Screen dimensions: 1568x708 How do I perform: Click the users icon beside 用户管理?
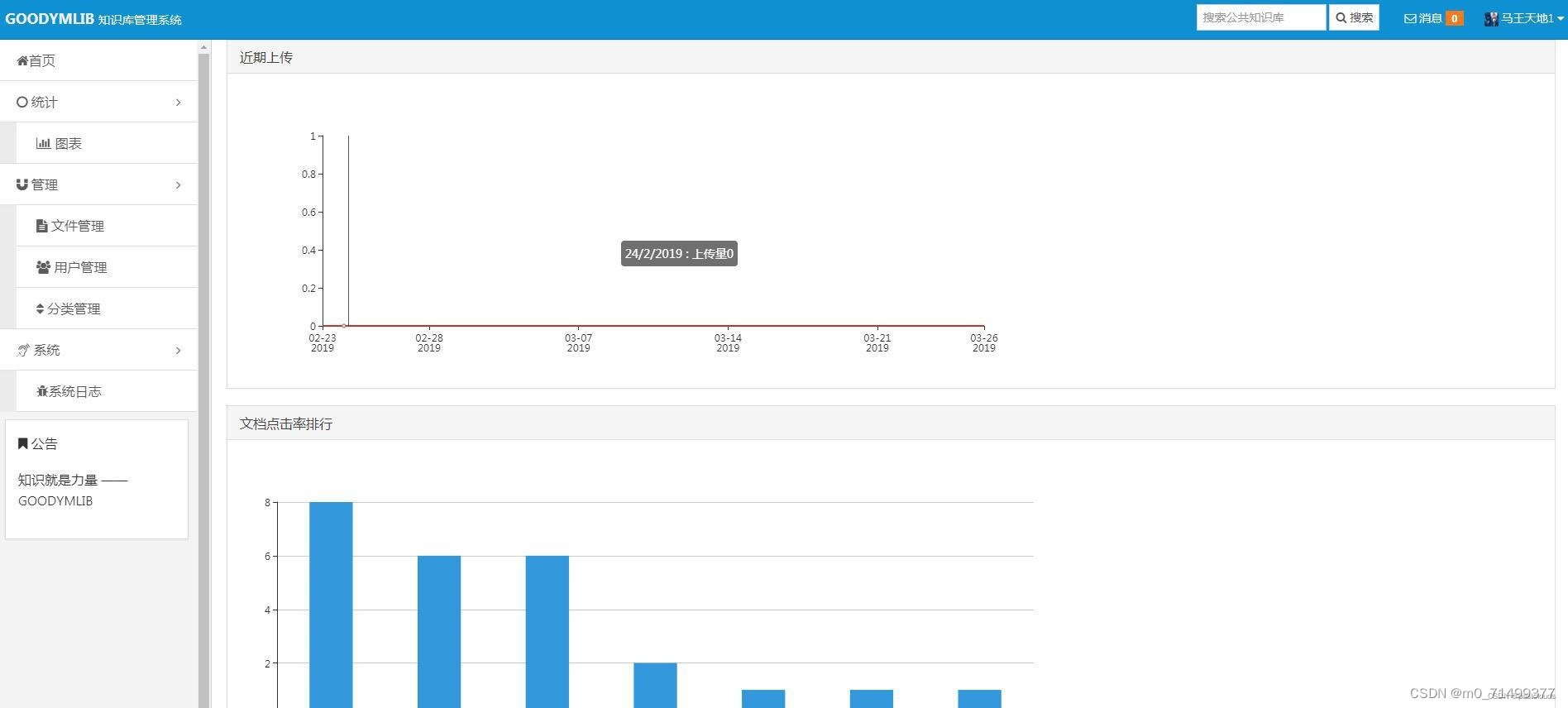pyautogui.click(x=43, y=267)
